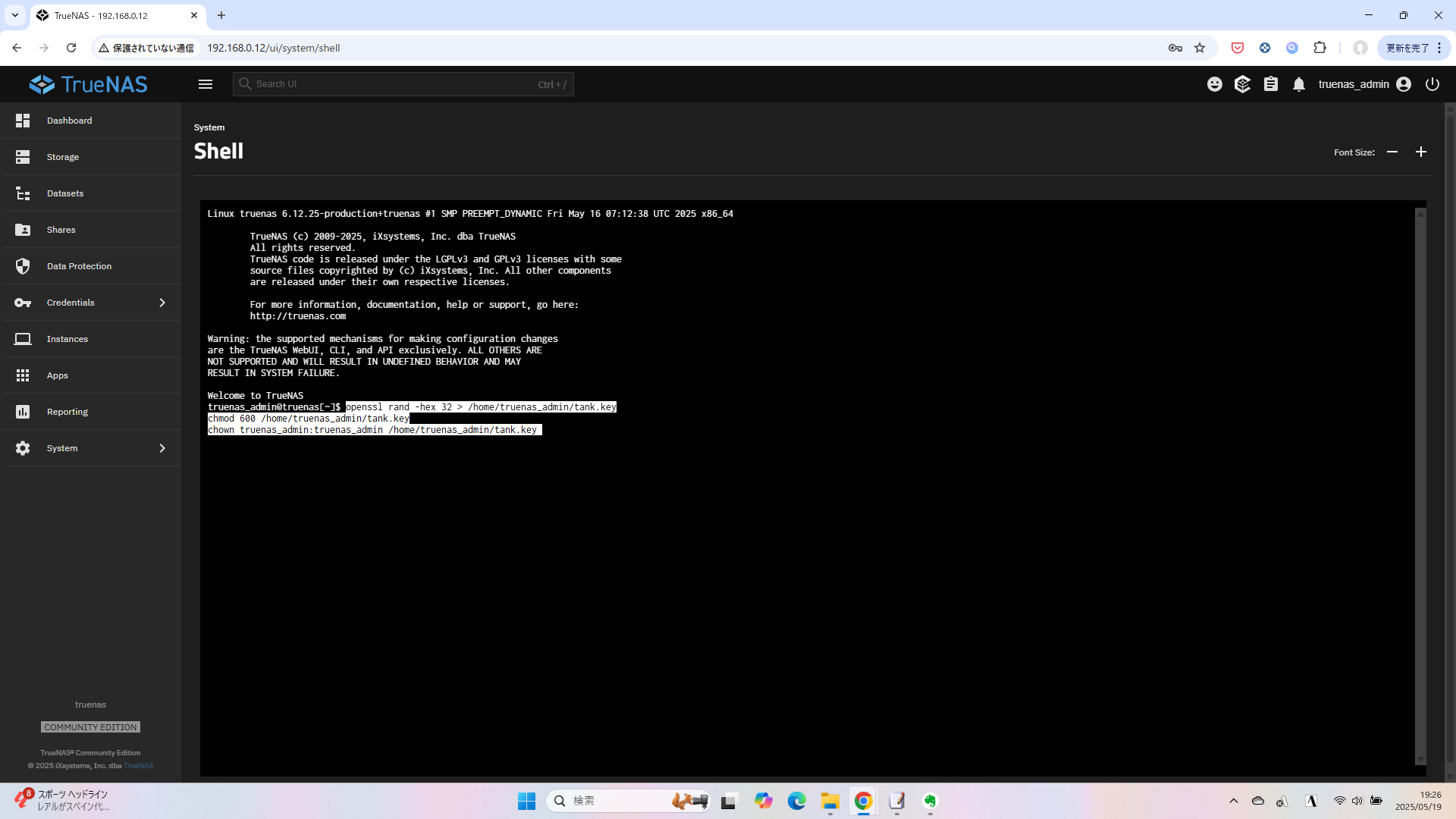Open the System menu item
This screenshot has width=1456, height=819.
tap(91, 448)
